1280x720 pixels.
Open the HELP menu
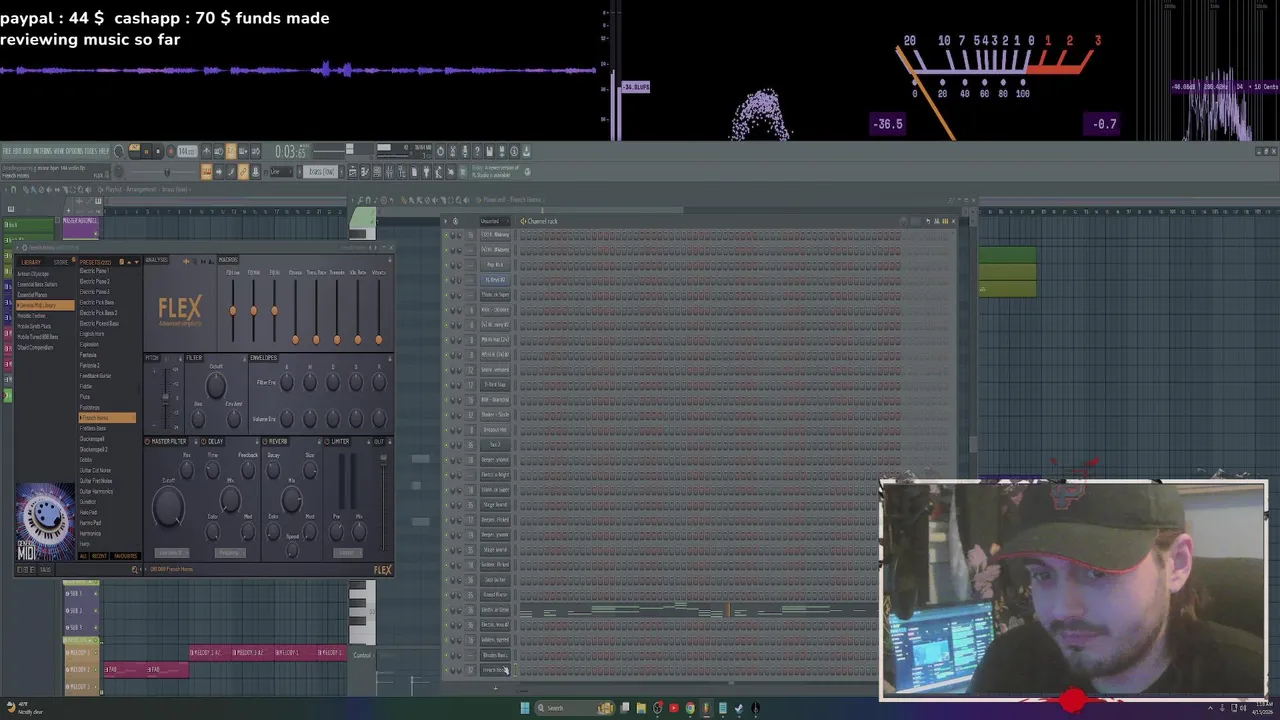point(104,151)
